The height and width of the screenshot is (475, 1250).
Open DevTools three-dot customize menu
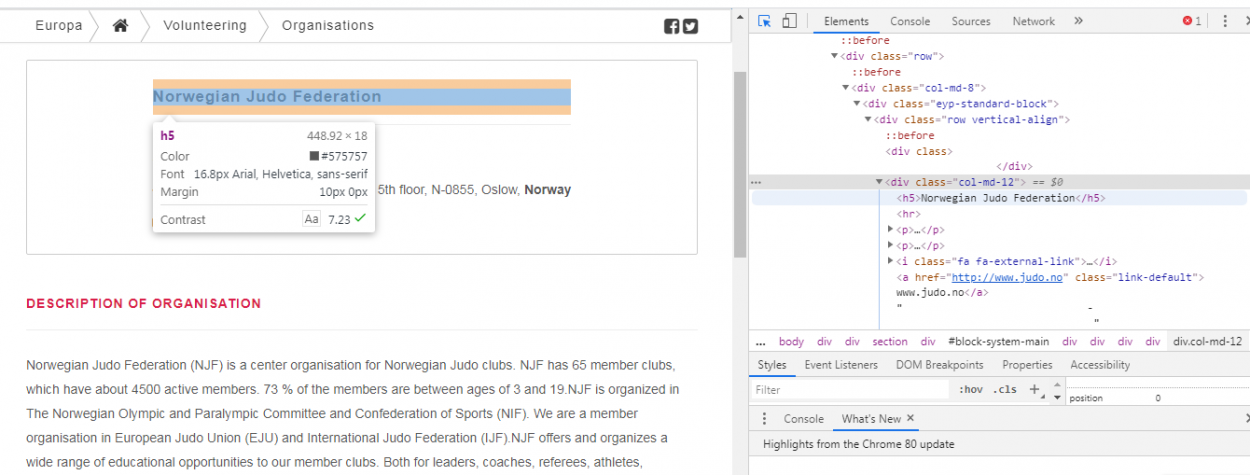click(1225, 21)
